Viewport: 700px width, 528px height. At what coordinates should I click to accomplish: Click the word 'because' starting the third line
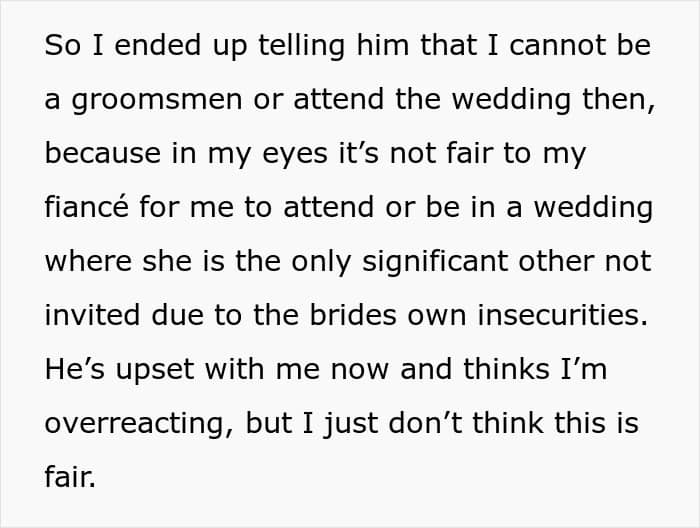[x=103, y=153]
